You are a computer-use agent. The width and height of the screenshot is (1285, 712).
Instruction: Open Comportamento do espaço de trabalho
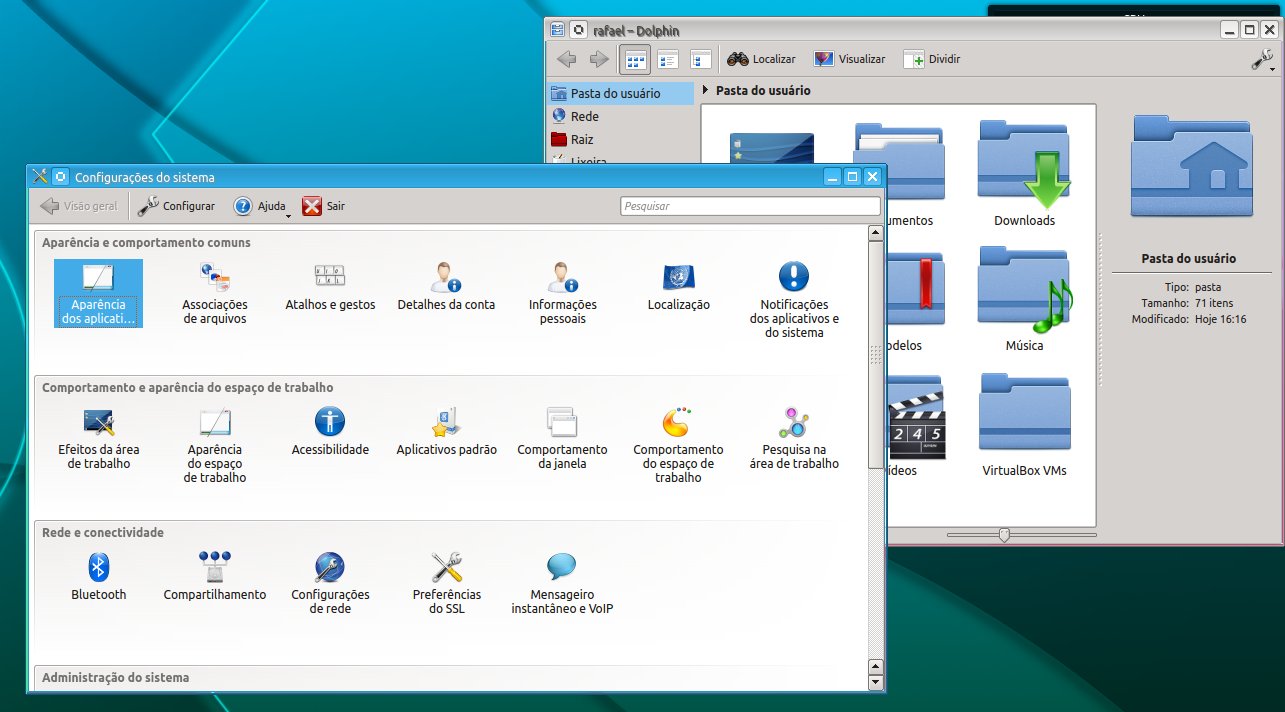(678, 446)
